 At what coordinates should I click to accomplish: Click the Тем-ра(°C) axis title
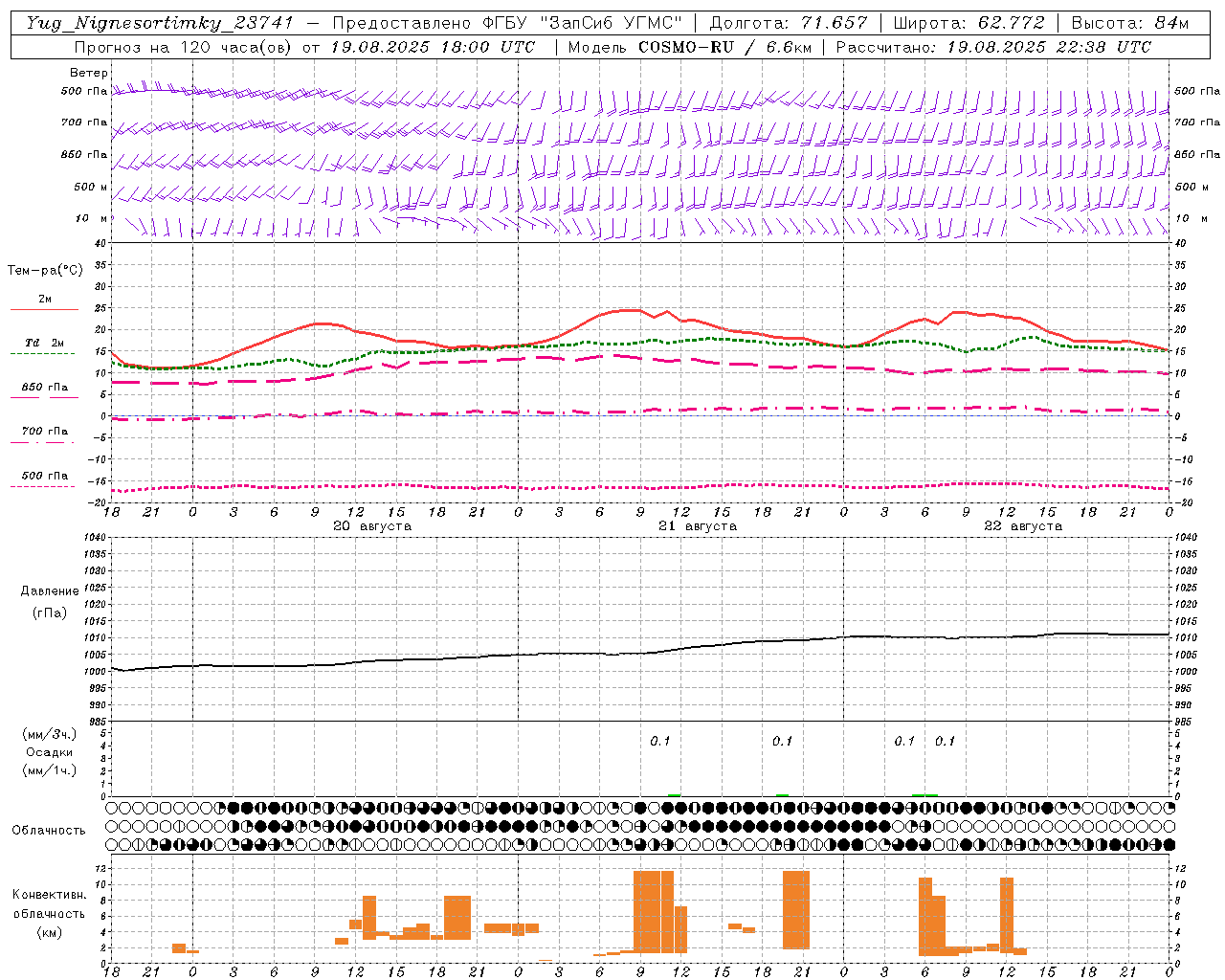45,270
